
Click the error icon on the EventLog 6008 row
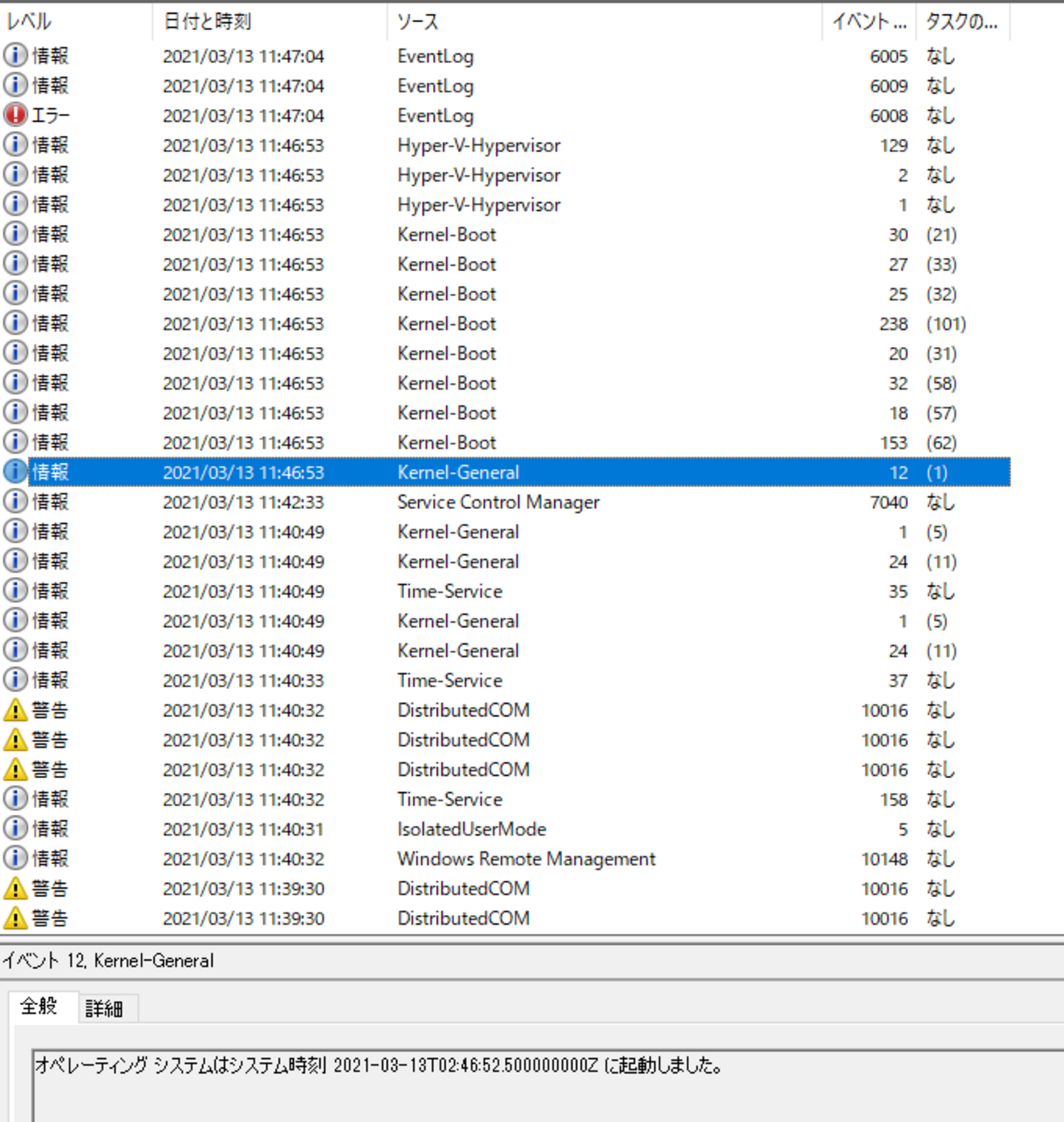(15, 115)
